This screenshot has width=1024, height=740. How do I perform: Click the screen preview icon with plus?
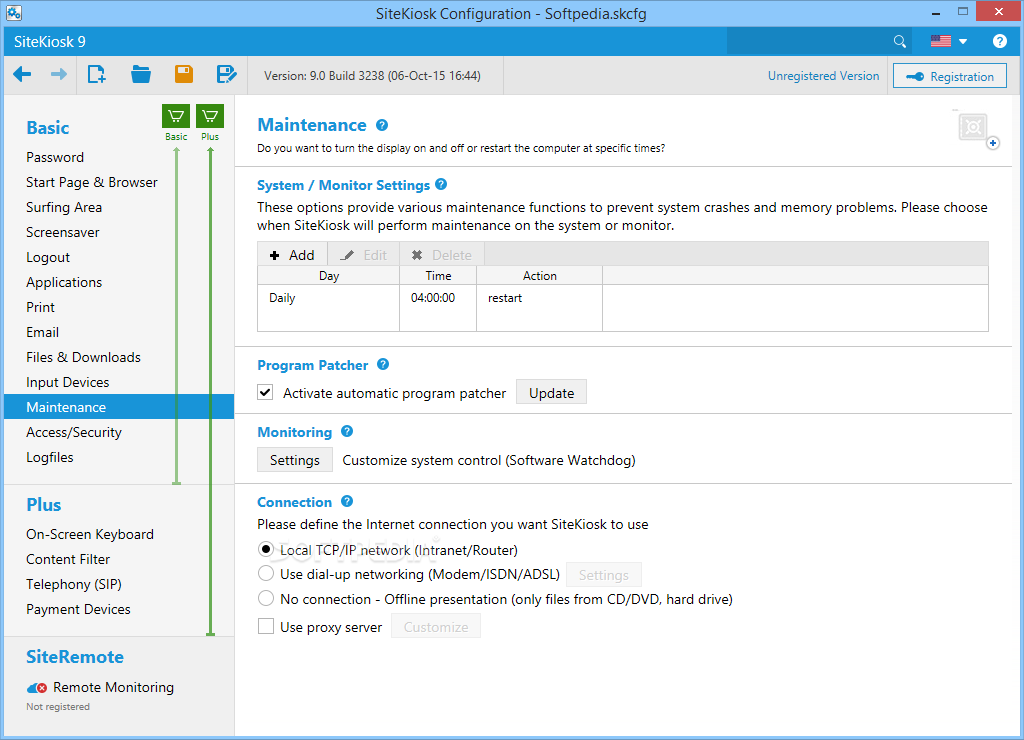pyautogui.click(x=976, y=129)
